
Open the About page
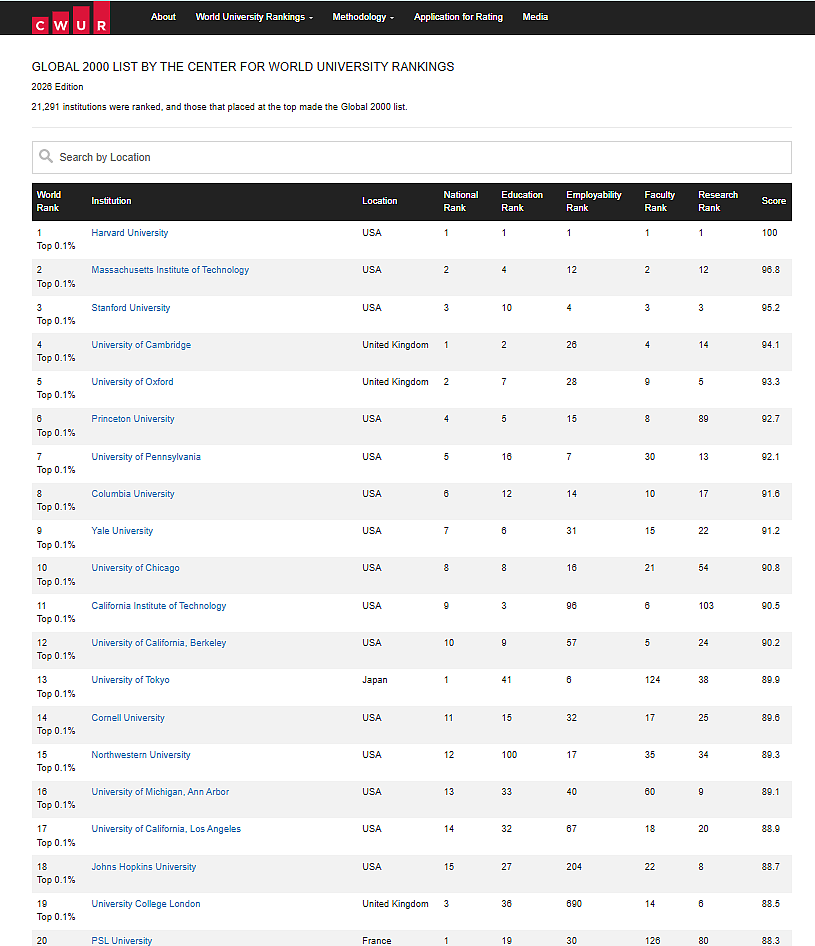pos(163,17)
